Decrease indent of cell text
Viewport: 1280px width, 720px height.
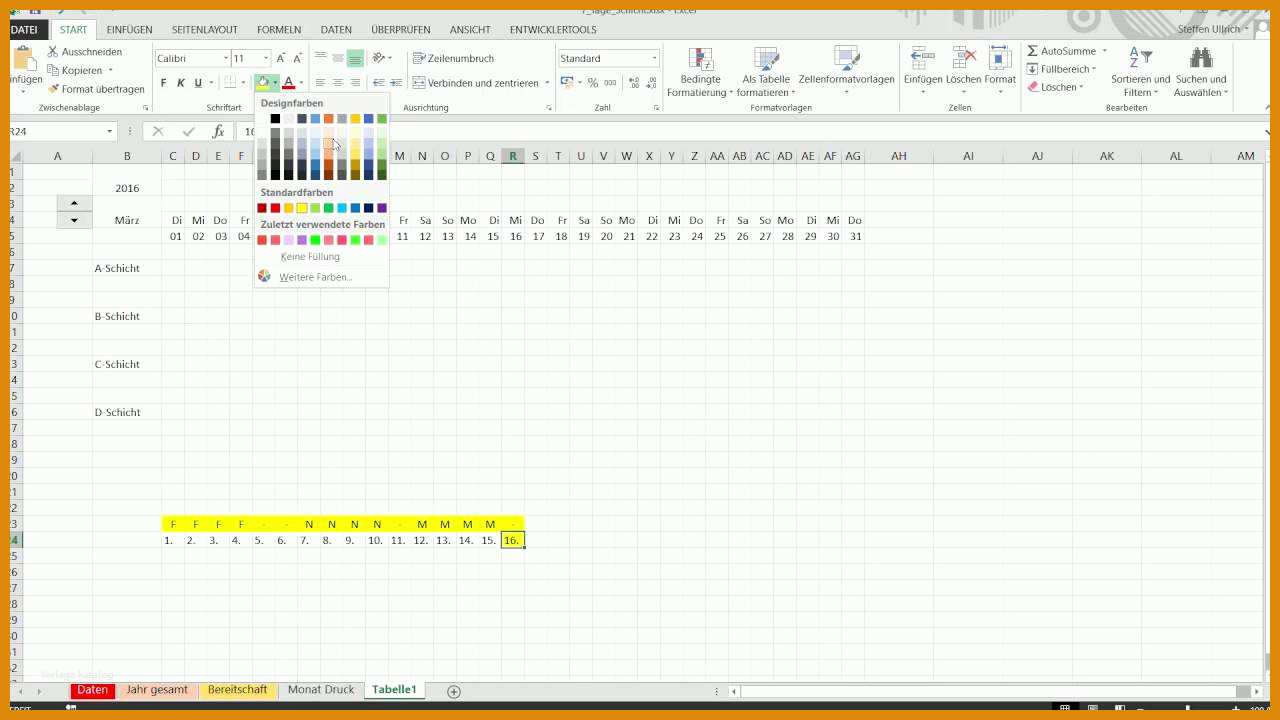[x=379, y=83]
